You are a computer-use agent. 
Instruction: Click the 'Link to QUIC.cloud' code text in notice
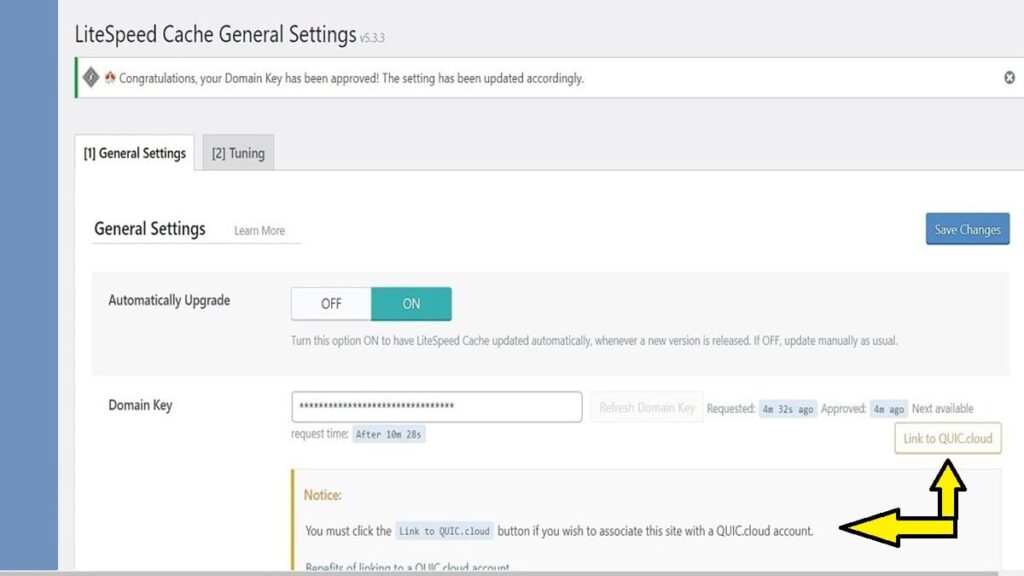[x=444, y=531]
